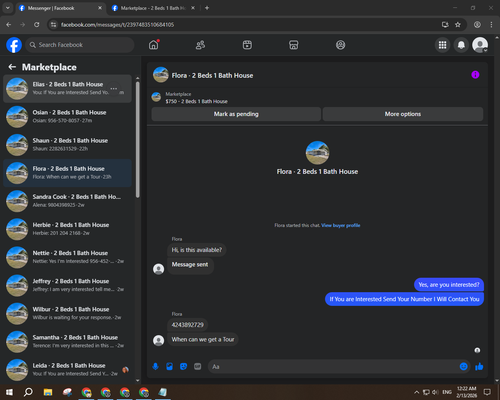The image size is (500, 400).
Task: Open the apps grid menu
Action: point(442,45)
